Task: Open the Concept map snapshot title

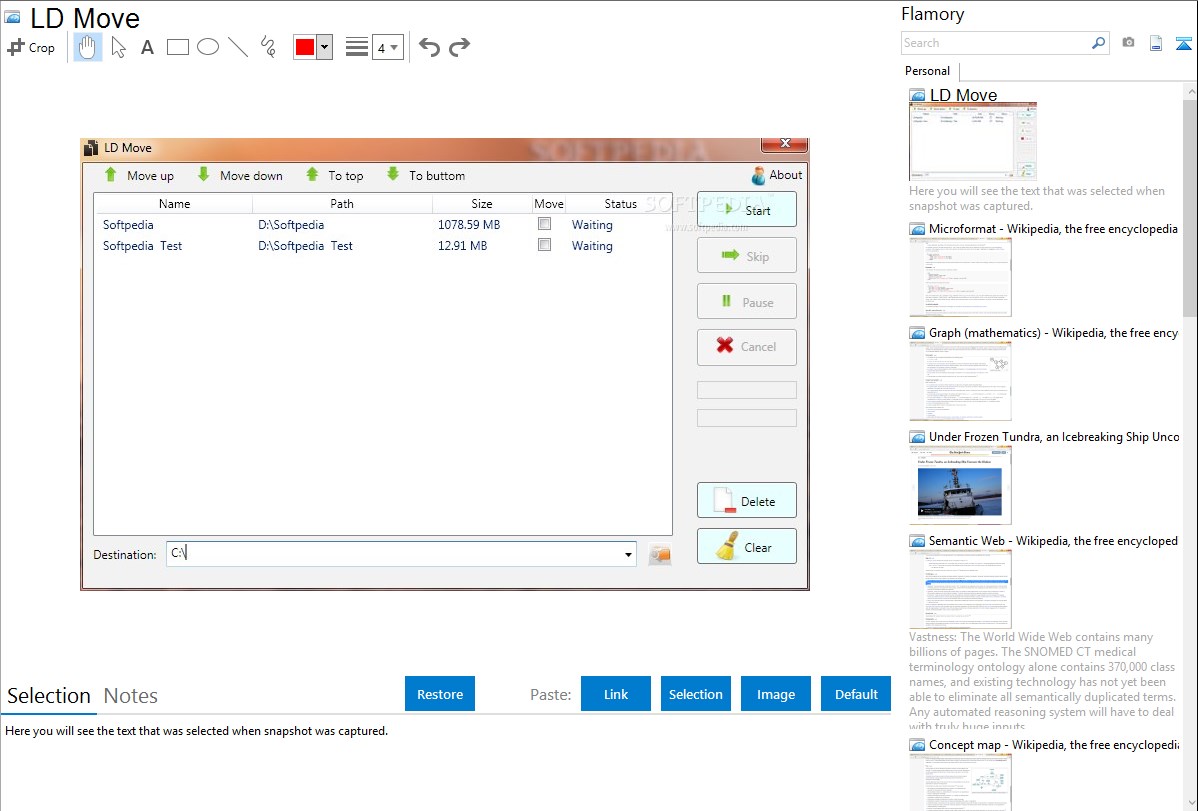Action: point(1053,744)
